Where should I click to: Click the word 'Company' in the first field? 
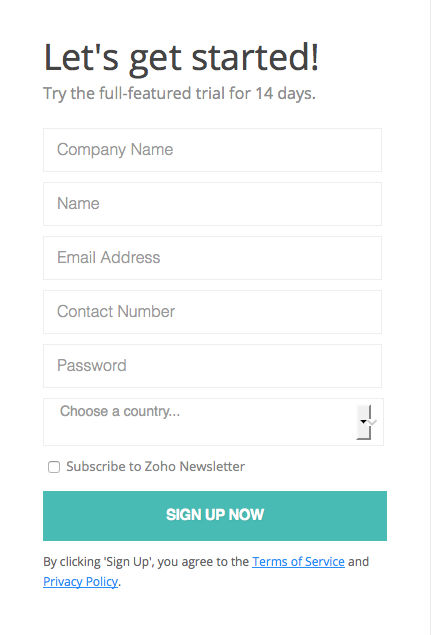(x=92, y=150)
